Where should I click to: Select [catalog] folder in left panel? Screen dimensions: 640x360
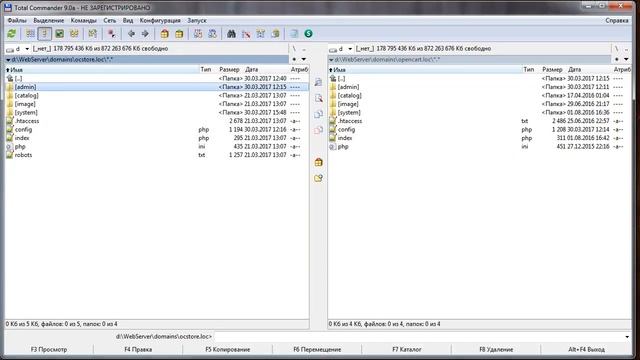coord(157,96)
